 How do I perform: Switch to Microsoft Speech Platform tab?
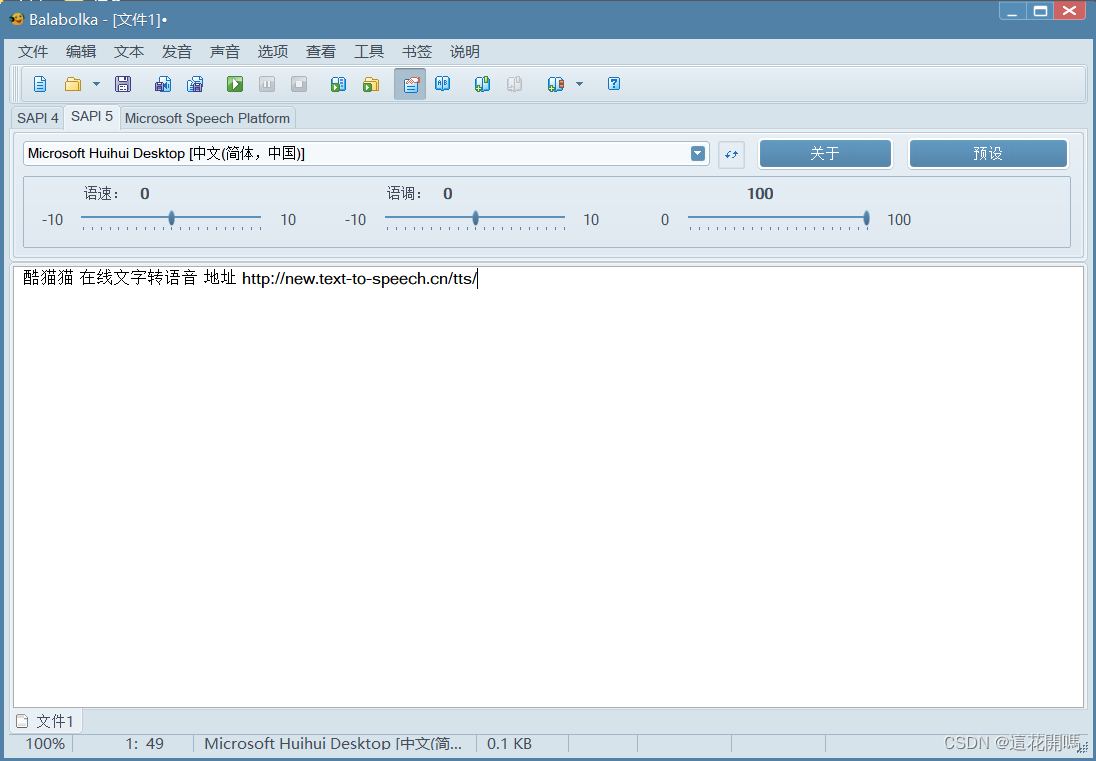[208, 118]
